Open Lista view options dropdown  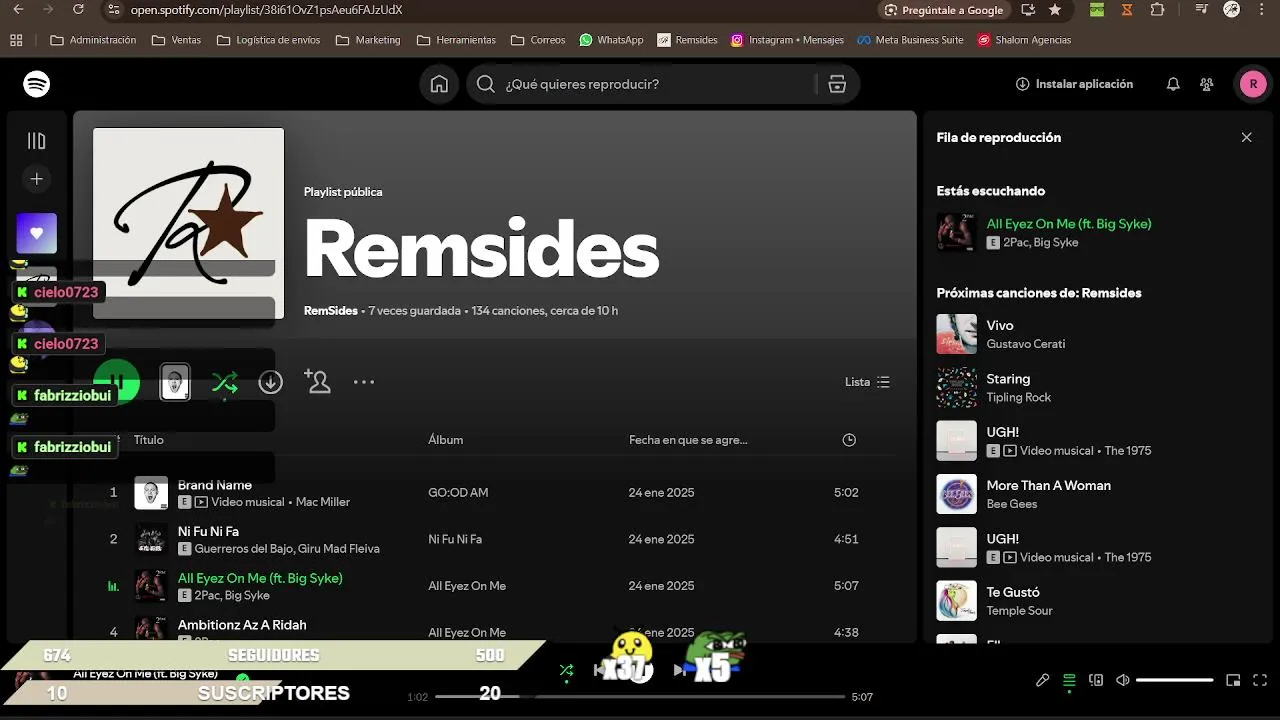tap(867, 382)
